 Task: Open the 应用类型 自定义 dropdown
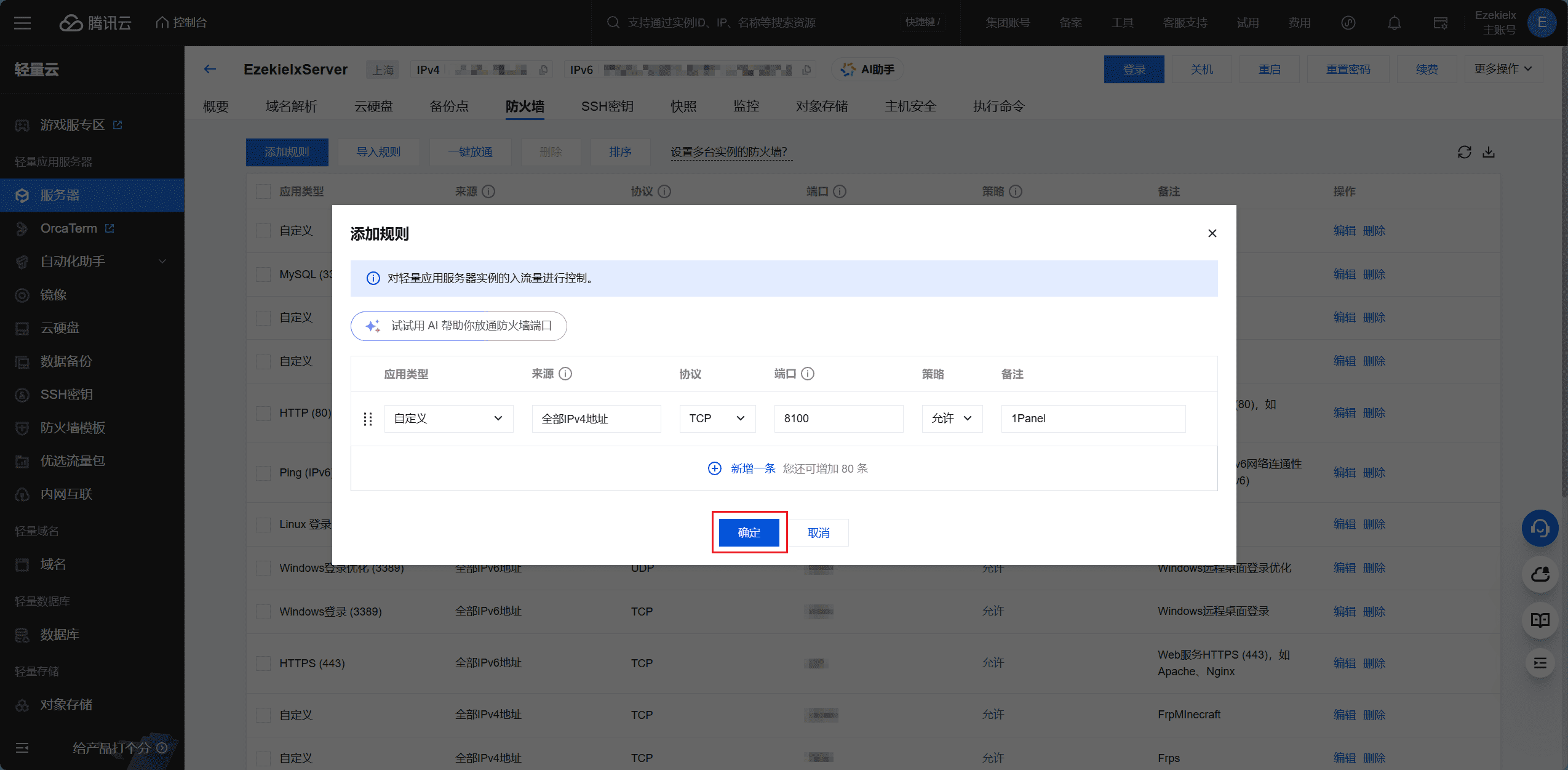(x=448, y=419)
